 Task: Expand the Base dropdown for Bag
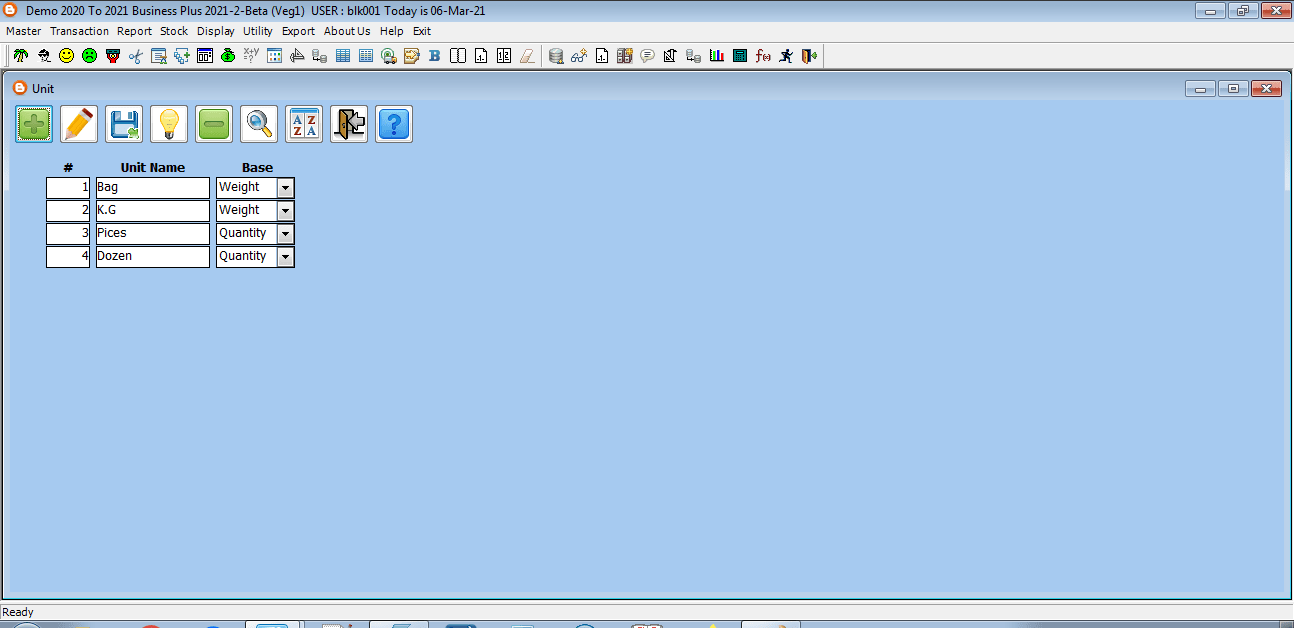point(285,188)
